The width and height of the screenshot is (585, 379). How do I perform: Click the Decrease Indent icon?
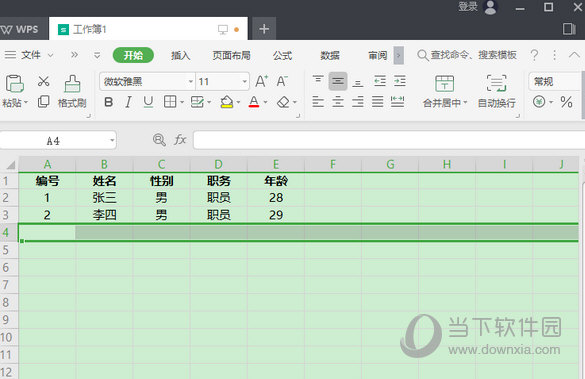click(380, 81)
